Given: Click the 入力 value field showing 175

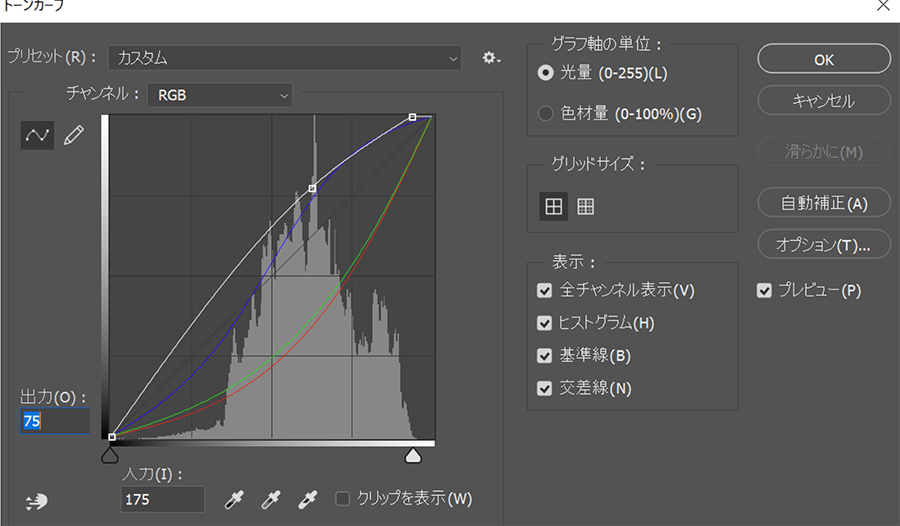Looking at the screenshot, I should click(162, 499).
